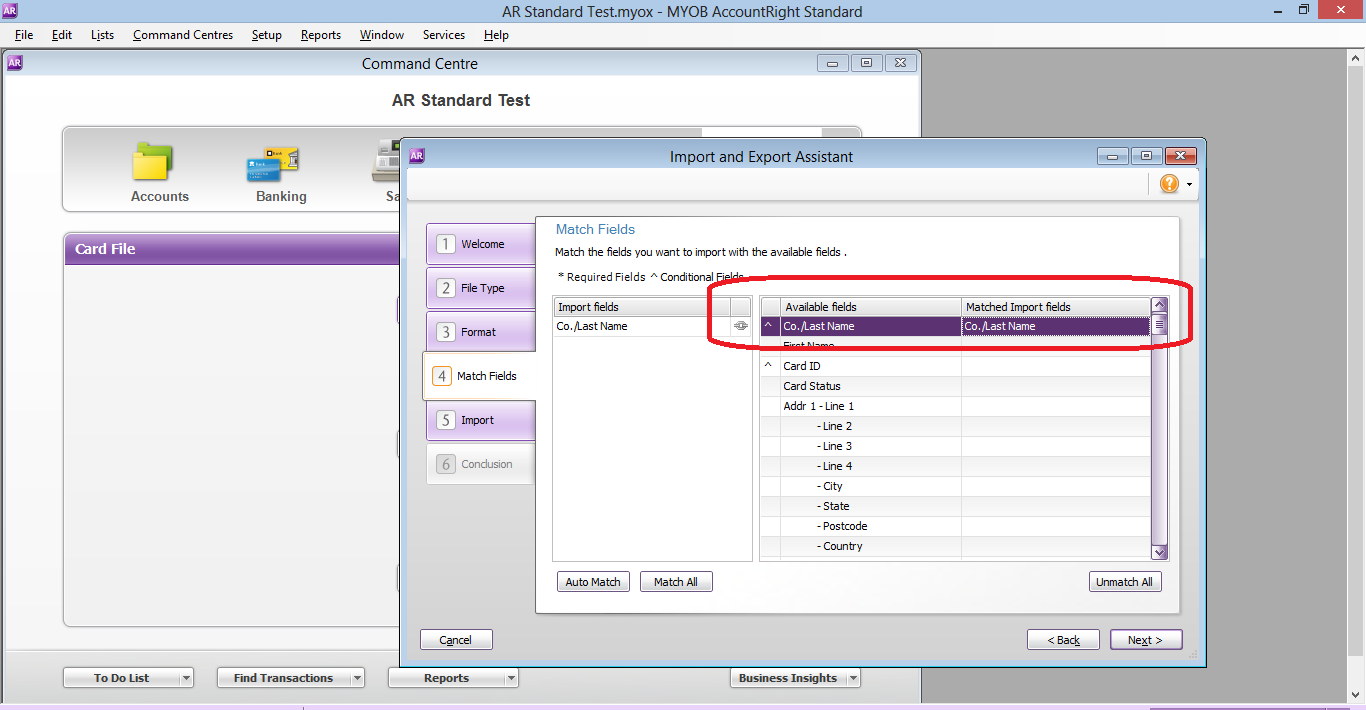The image size is (1366, 710).
Task: Click the Matched Import fields column header
Action: tap(1056, 307)
